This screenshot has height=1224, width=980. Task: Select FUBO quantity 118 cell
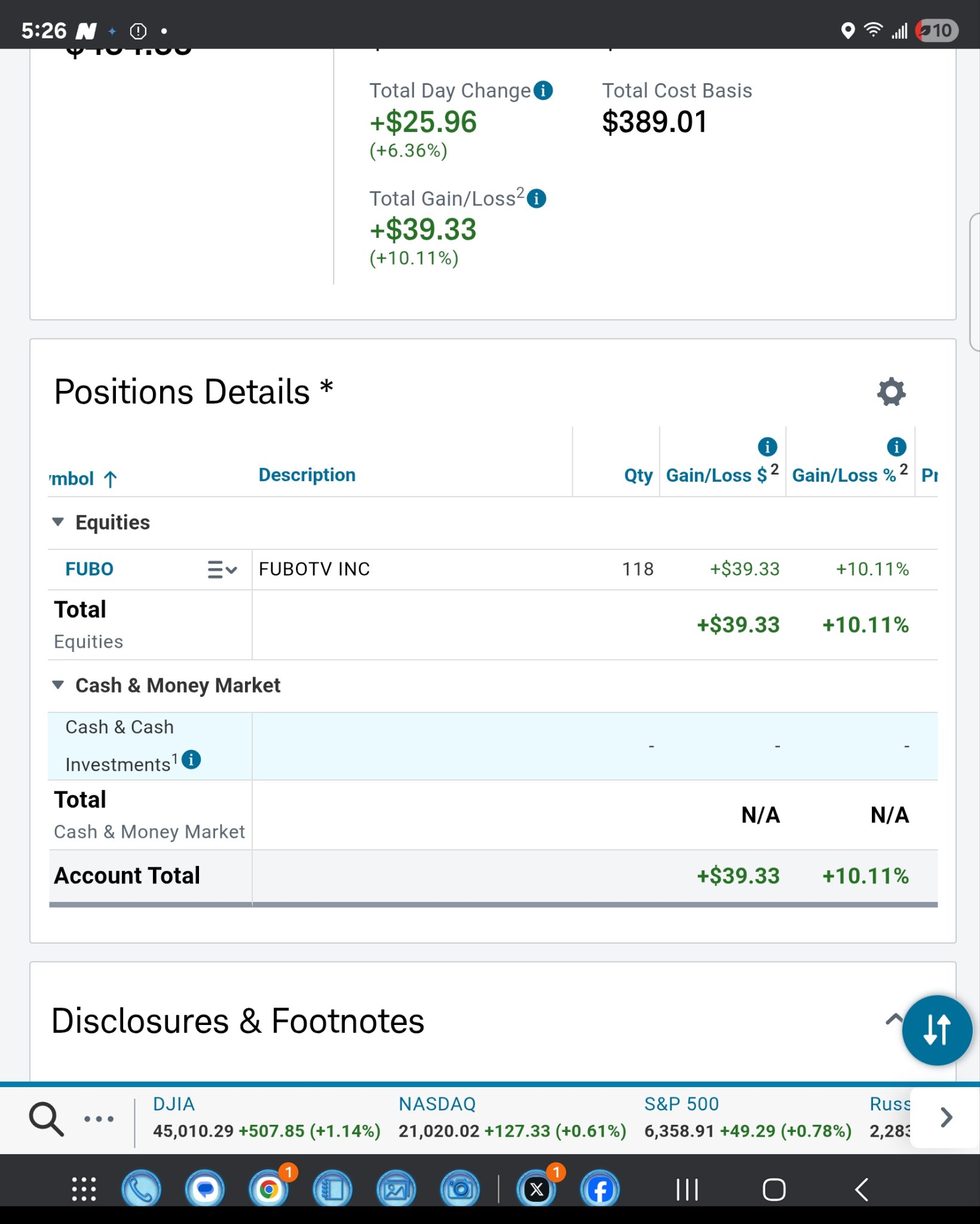638,569
